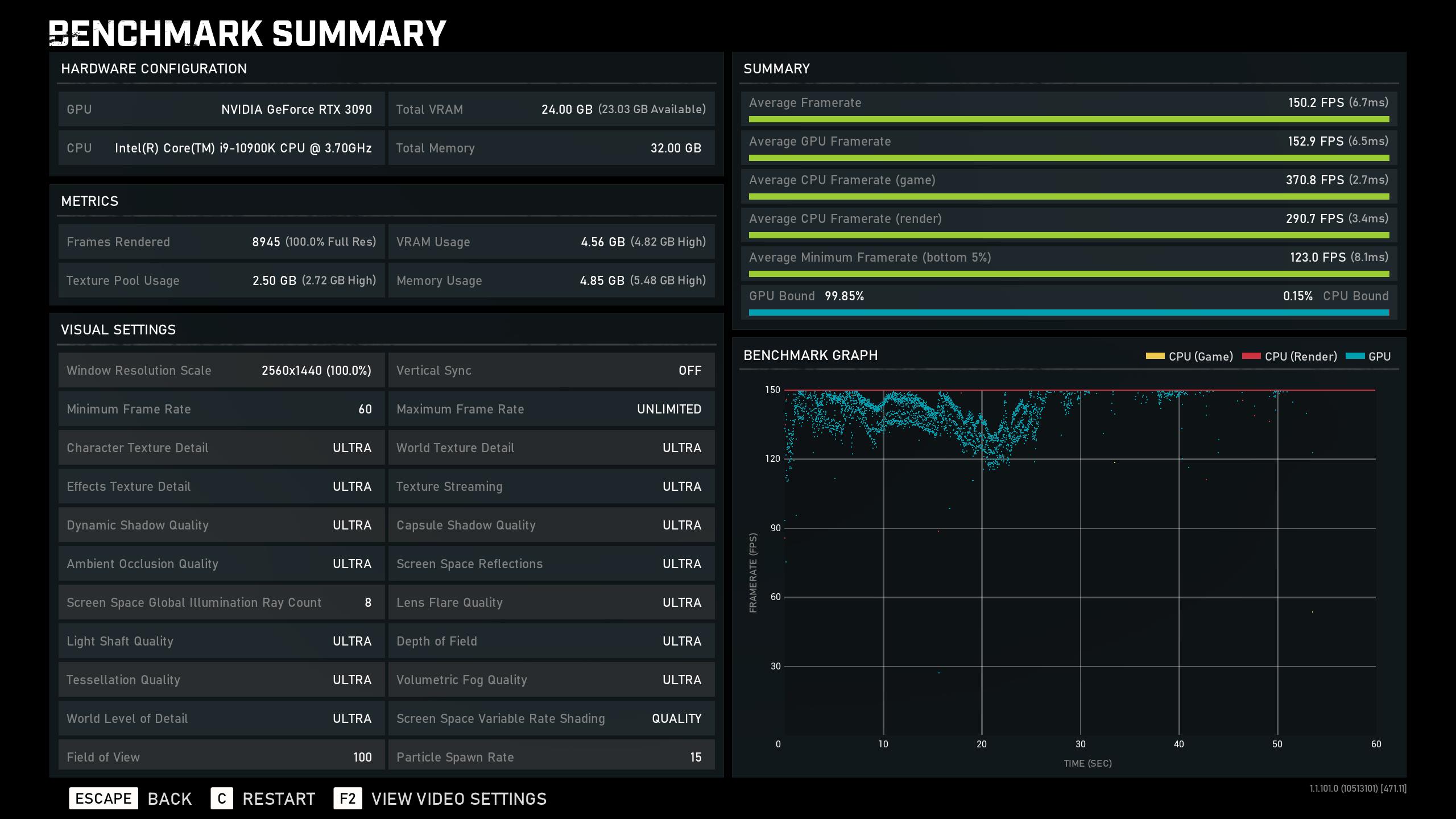Select Screen Space Variable Rate Shading row
Image resolution: width=1456 pixels, height=819 pixels.
pos(551,719)
